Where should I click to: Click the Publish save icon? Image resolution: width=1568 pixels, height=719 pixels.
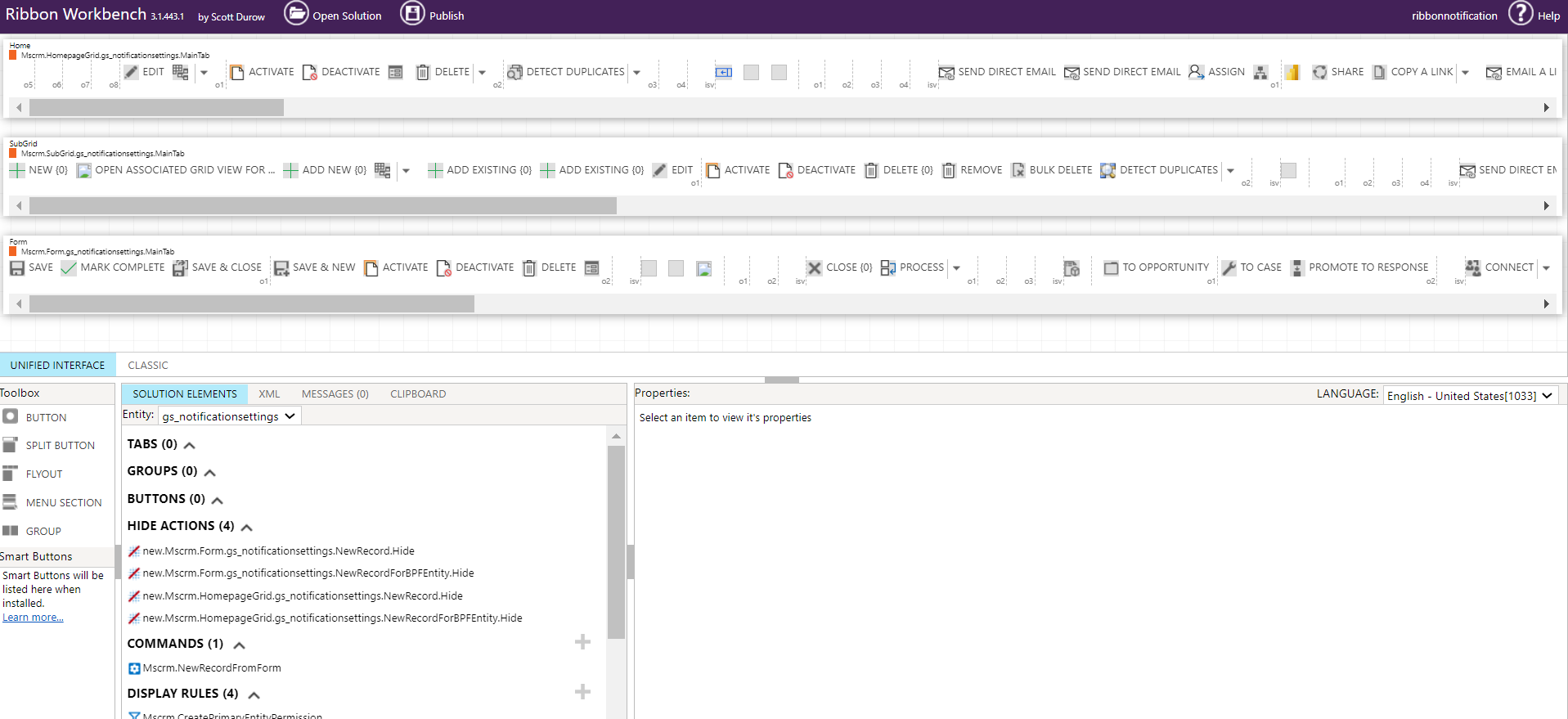tap(412, 14)
